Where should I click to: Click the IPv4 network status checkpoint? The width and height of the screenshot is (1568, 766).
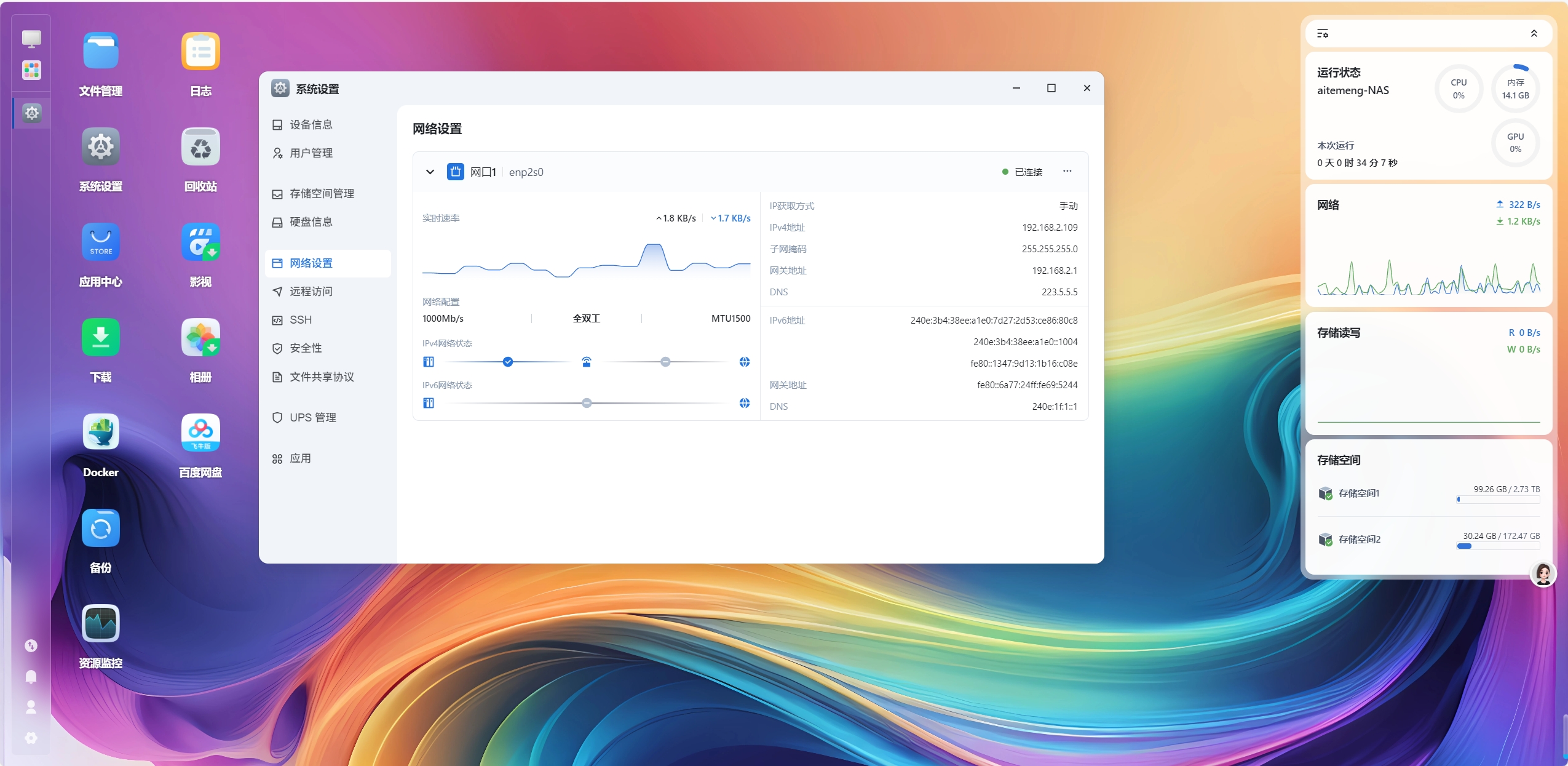tap(508, 362)
